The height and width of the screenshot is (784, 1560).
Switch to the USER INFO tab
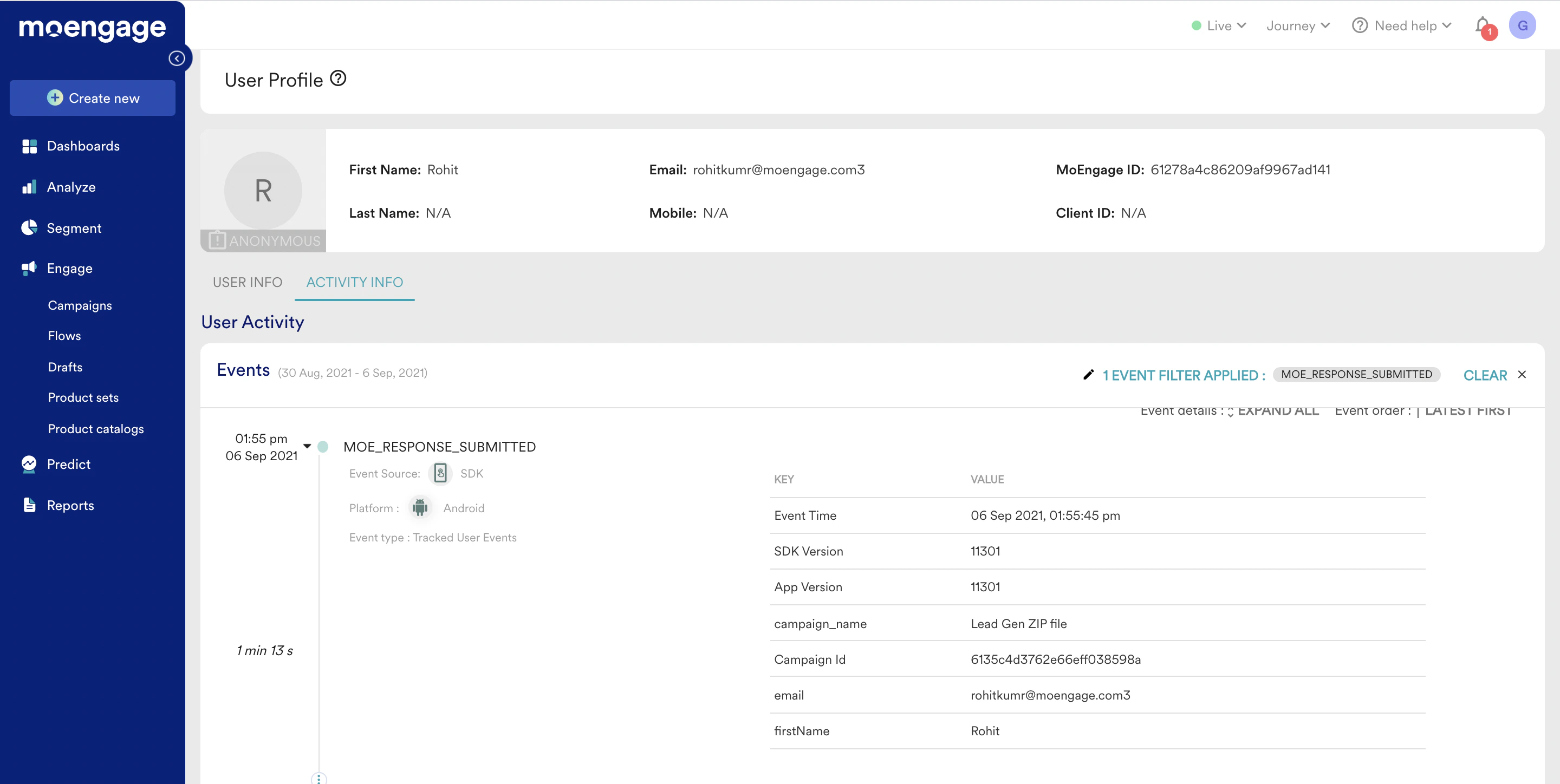pos(247,282)
